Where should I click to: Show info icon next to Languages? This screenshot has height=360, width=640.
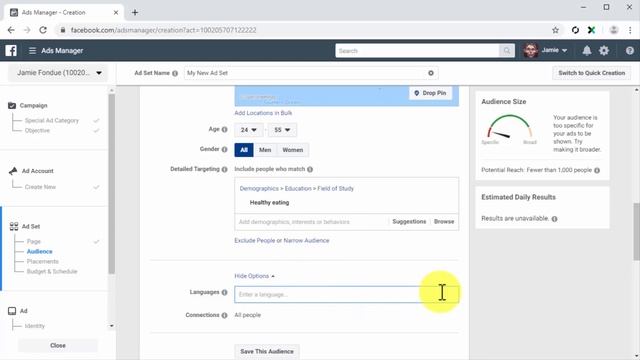pyautogui.click(x=224, y=292)
